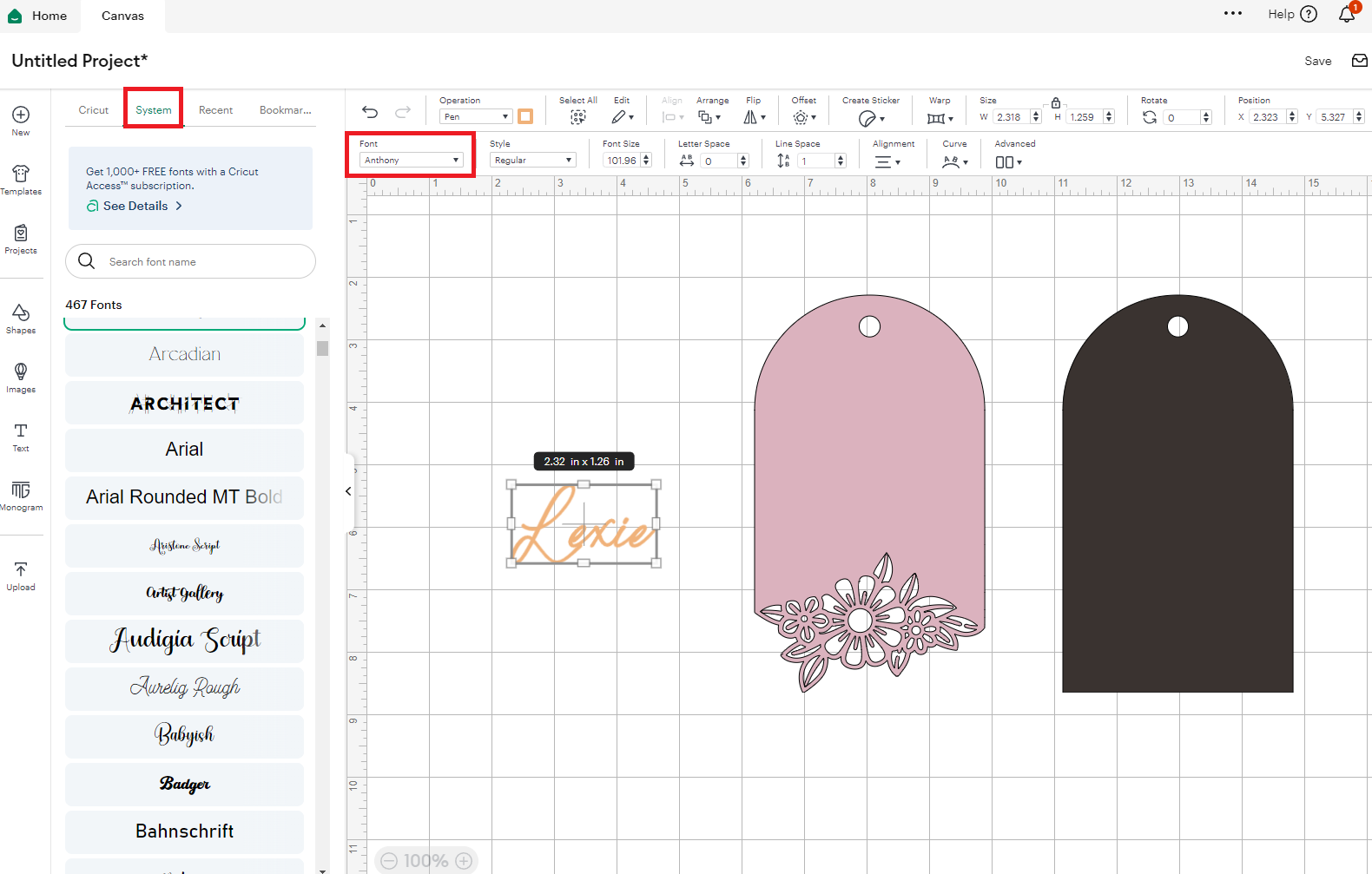1372x874 pixels.
Task: Toggle the size aspect ratio lock
Action: [x=1055, y=102]
